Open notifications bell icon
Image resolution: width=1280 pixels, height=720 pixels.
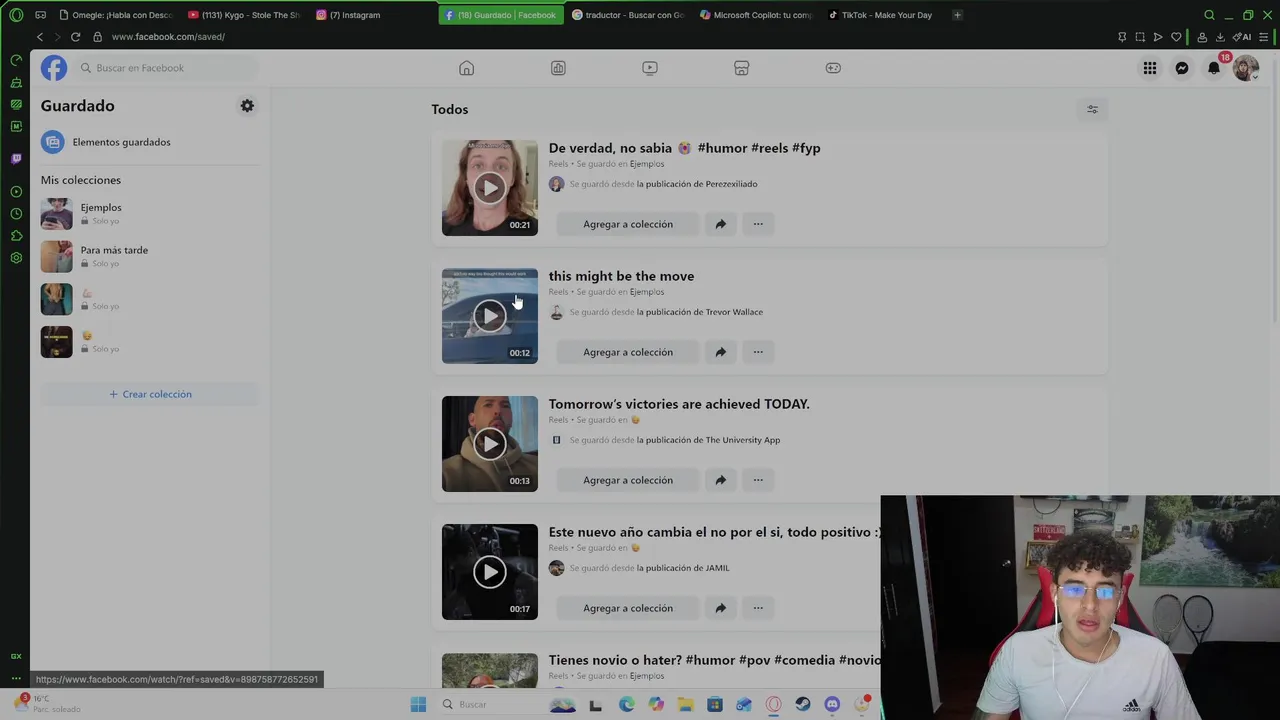tap(1214, 68)
